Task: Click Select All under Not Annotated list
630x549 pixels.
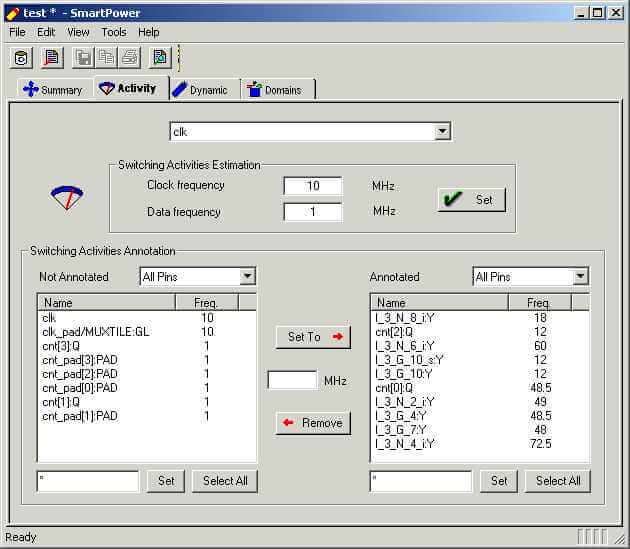Action: [225, 481]
